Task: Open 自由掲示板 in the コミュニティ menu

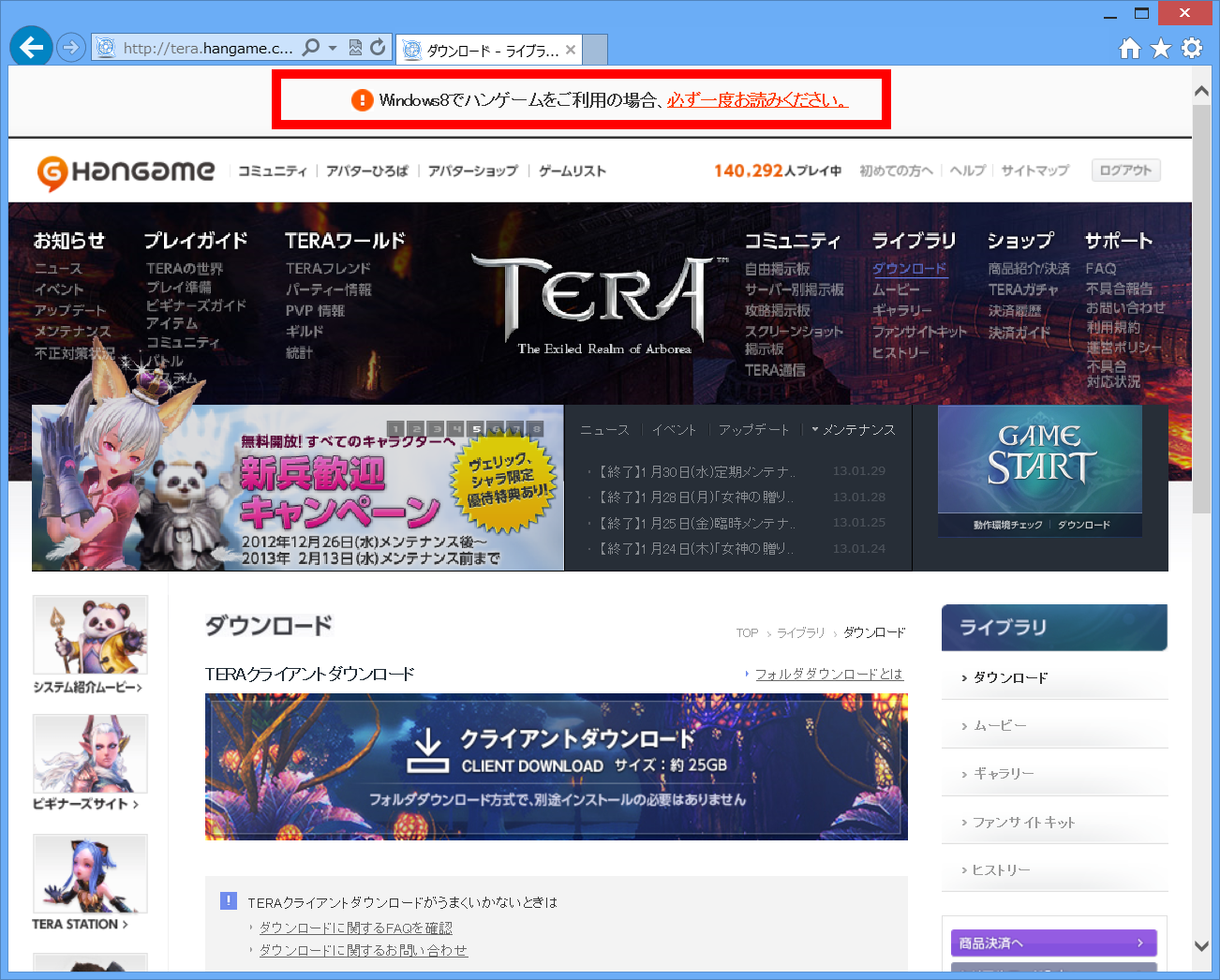Action: coord(778,269)
